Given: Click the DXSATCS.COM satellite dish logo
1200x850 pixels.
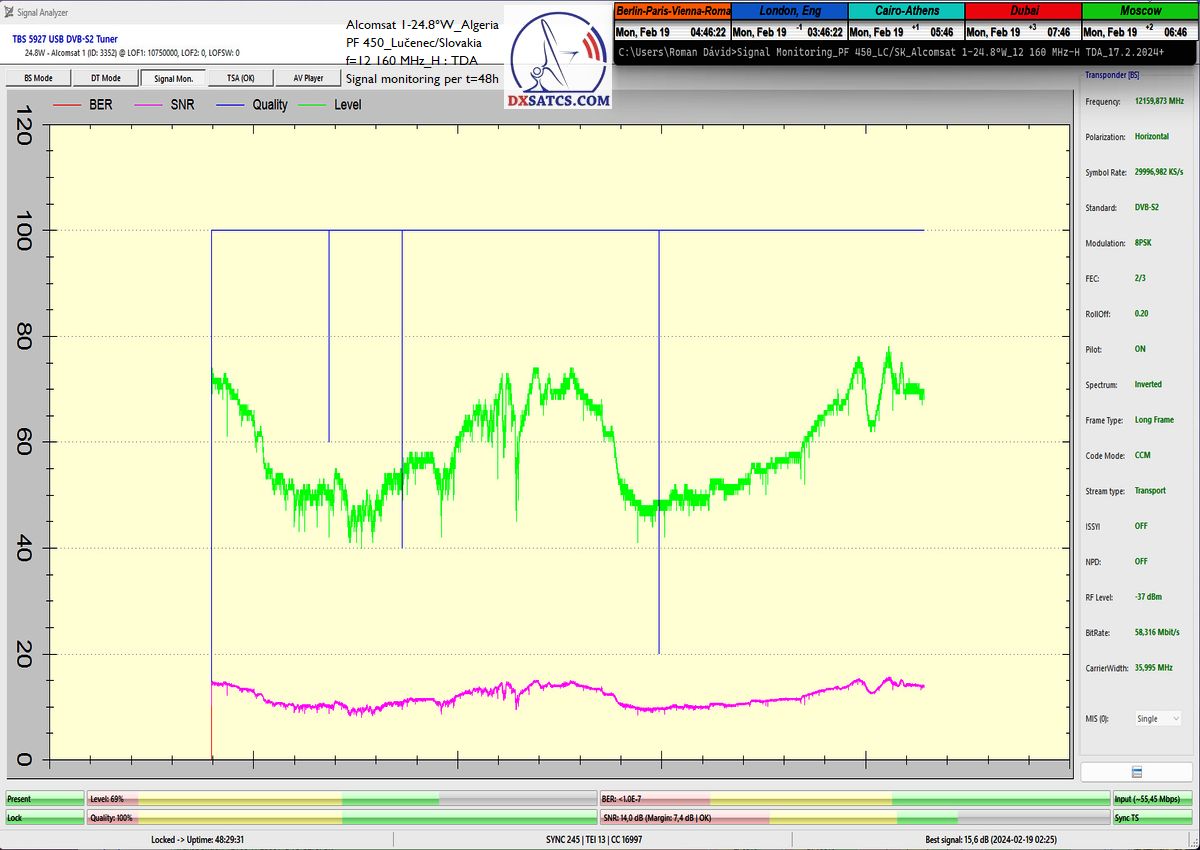Looking at the screenshot, I should 558,62.
